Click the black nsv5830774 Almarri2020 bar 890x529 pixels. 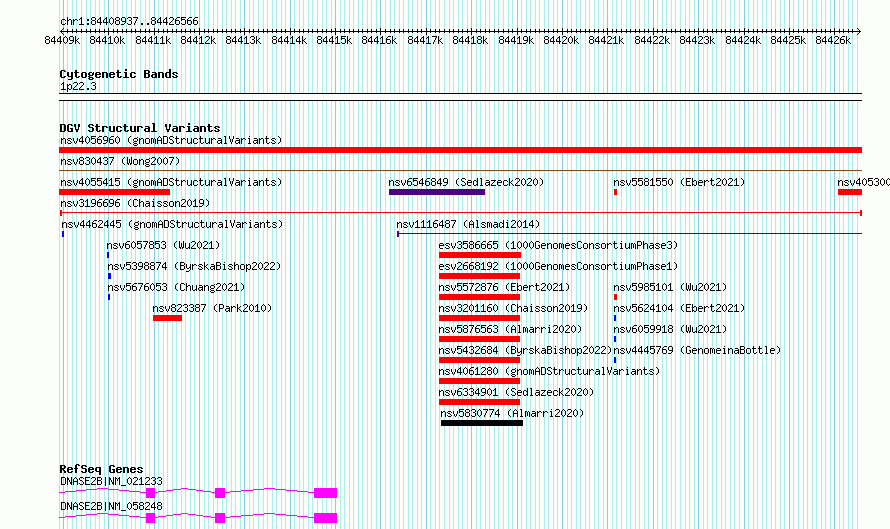[482, 423]
